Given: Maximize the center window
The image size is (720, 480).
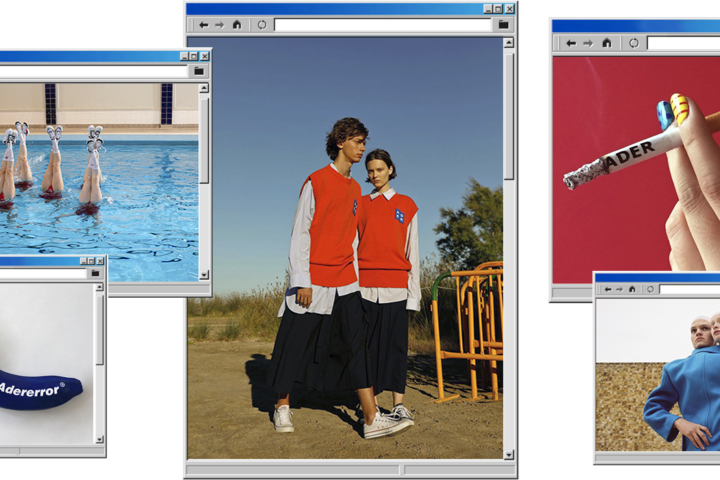Looking at the screenshot, I should (x=498, y=9).
